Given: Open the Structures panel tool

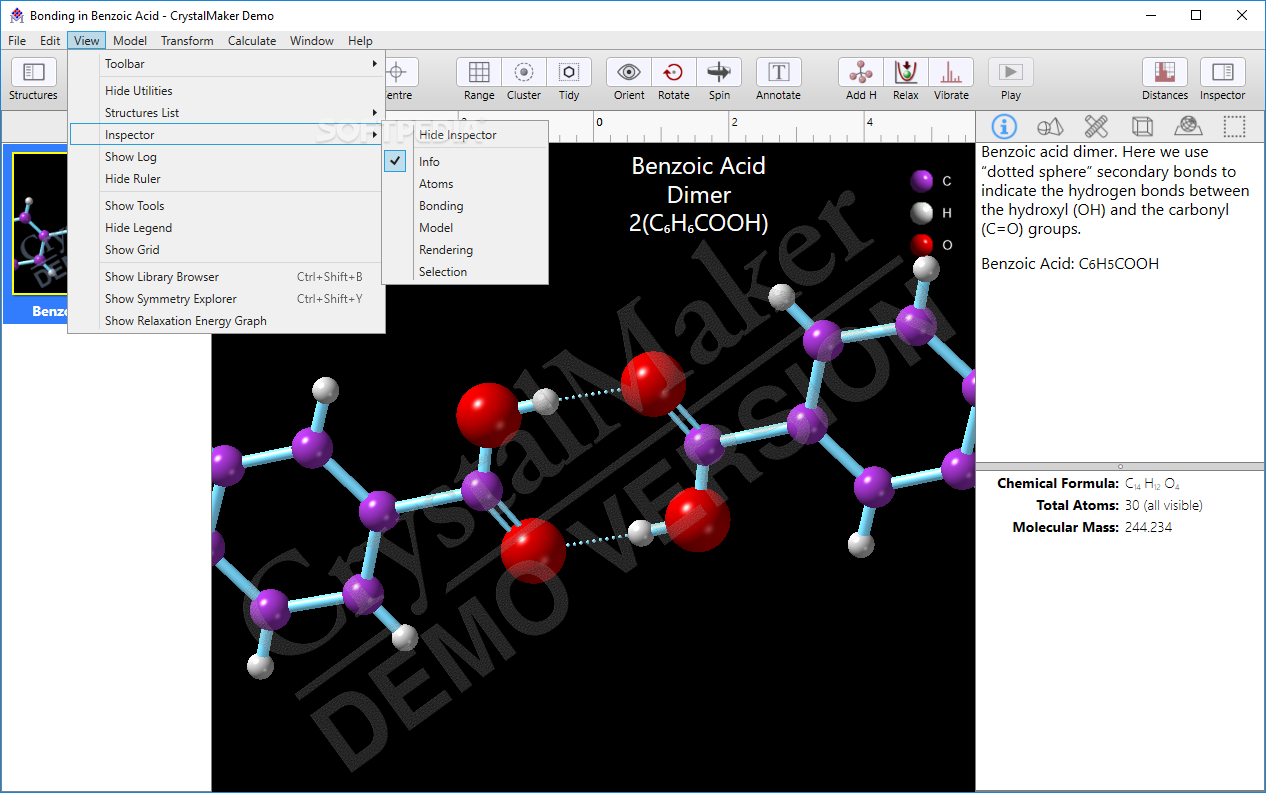Looking at the screenshot, I should 33,80.
